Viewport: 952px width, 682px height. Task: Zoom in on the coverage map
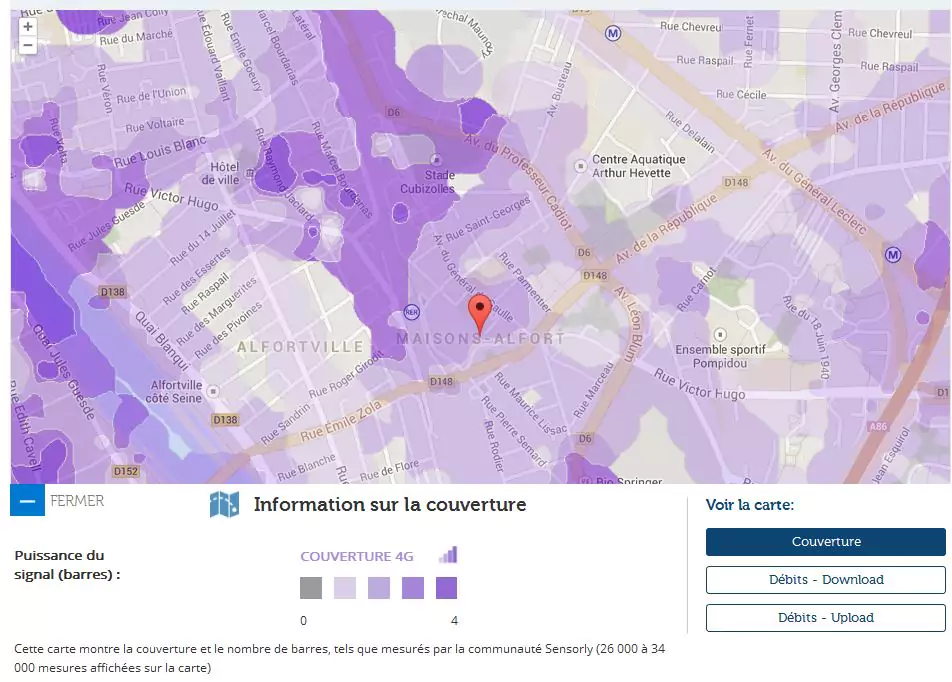pos(28,27)
